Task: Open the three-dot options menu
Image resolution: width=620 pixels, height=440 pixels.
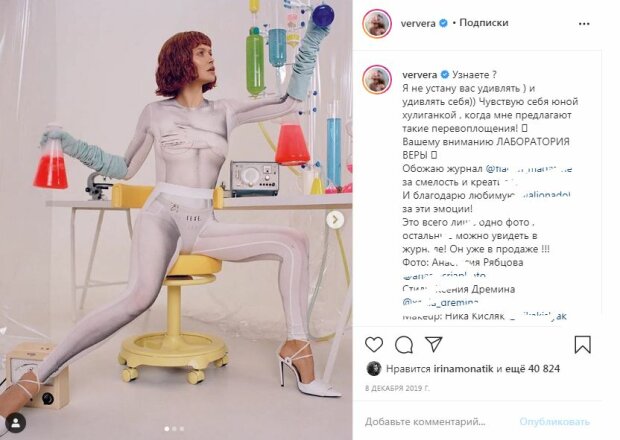Action: point(584,24)
